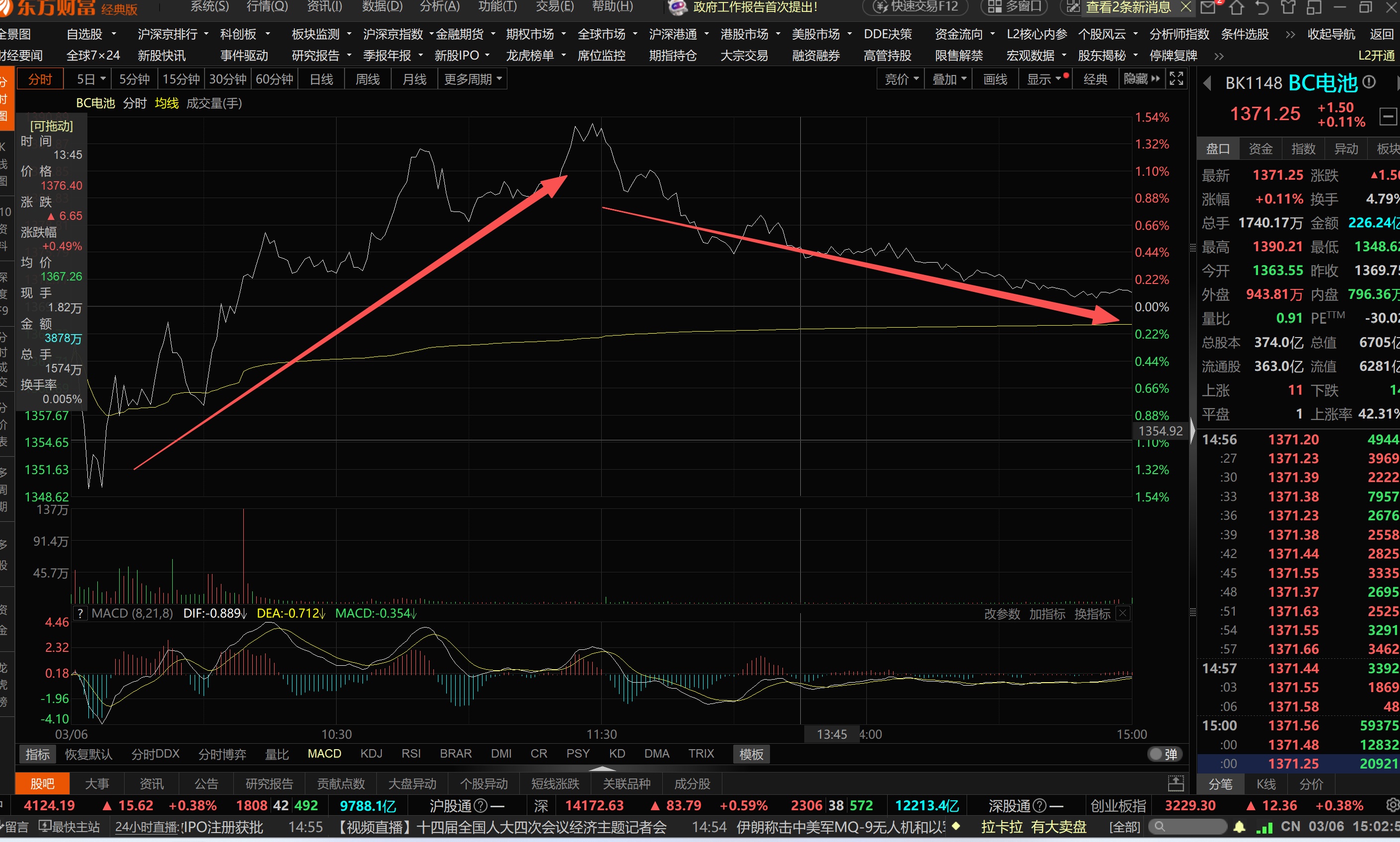
Task: Click the undo back-arrow icon
Action: click(x=1262, y=7)
